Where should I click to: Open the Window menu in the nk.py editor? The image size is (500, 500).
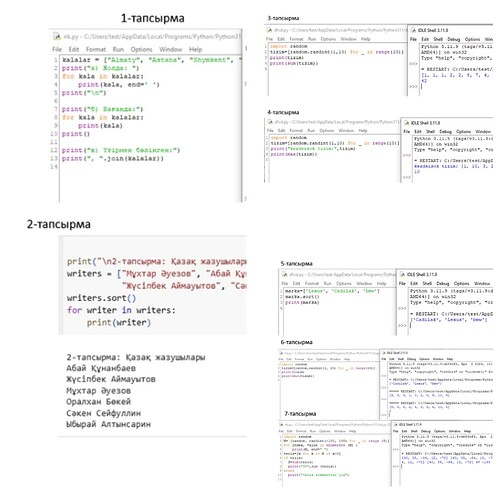click(x=170, y=49)
